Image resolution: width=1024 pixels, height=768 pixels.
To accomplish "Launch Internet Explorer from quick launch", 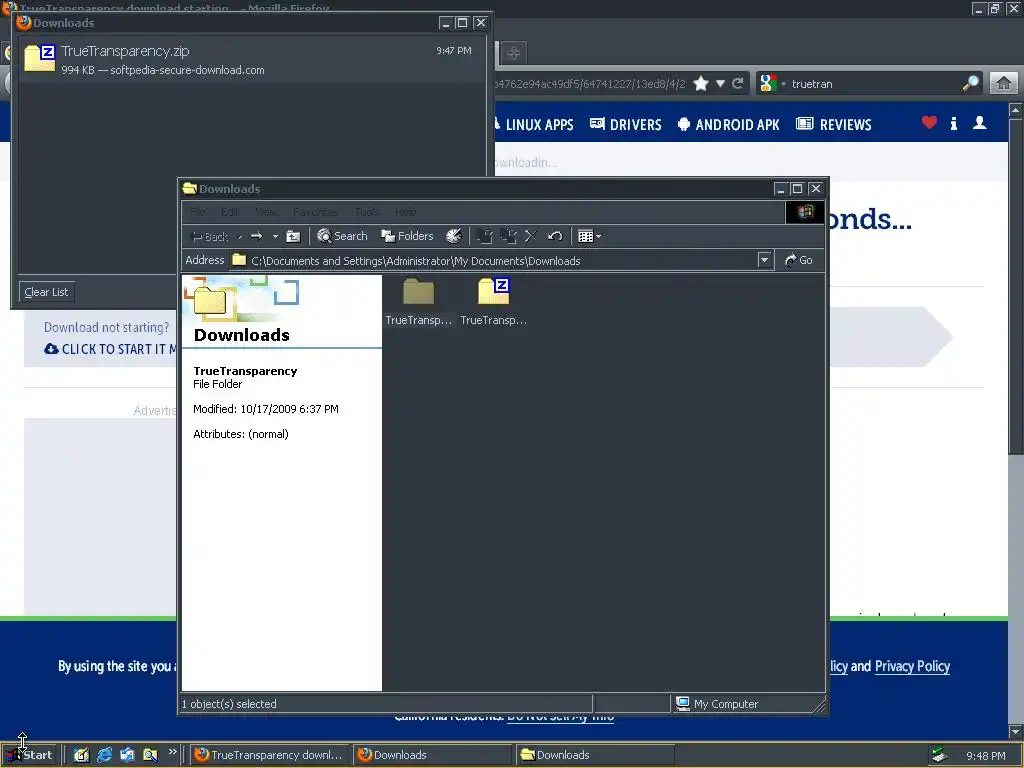I will pyautogui.click(x=104, y=755).
